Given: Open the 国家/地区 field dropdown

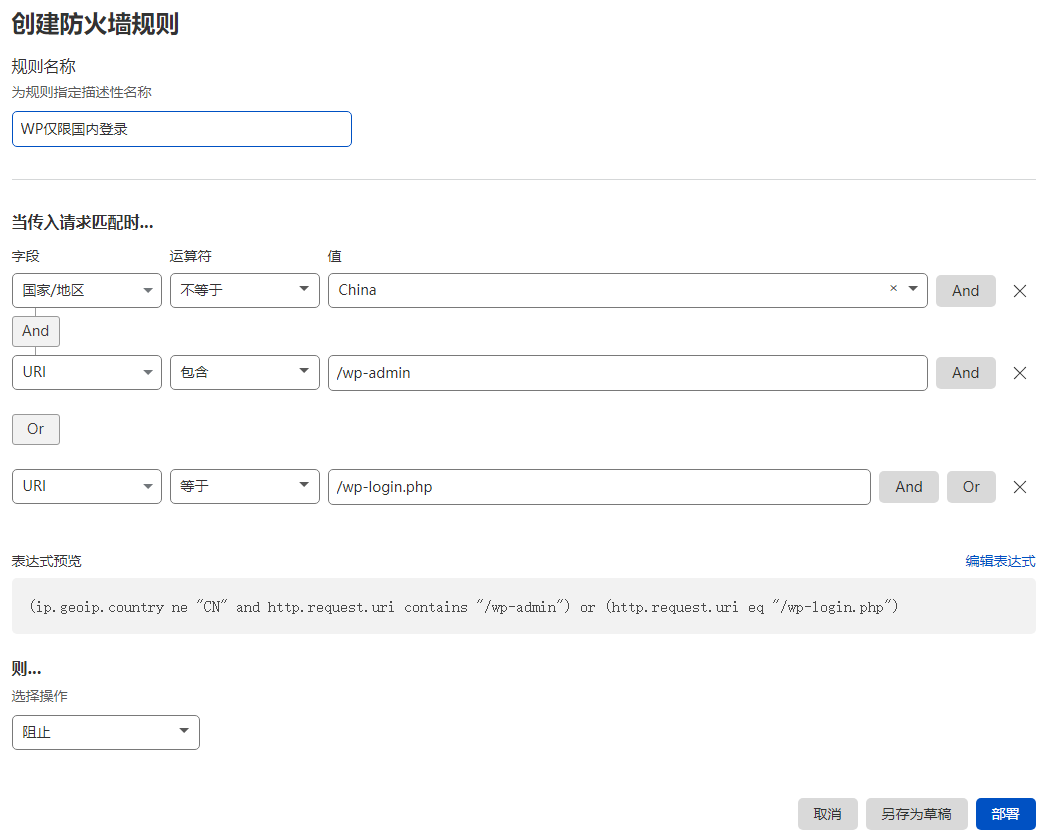Looking at the screenshot, I should coord(87,290).
